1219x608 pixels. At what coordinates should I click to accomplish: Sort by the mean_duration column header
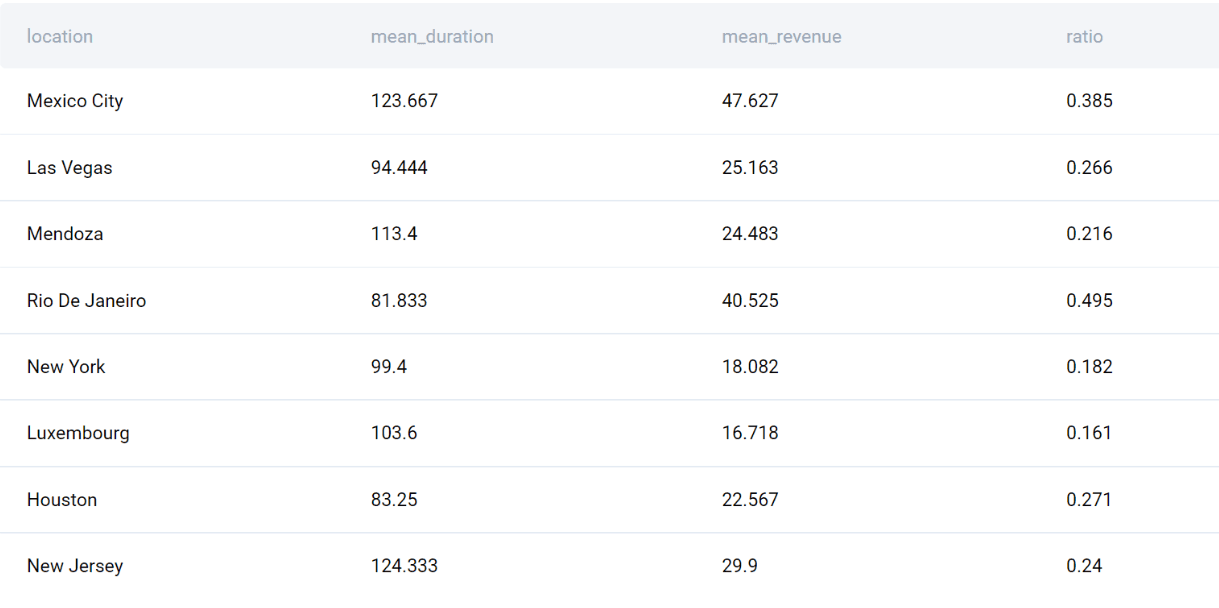(432, 37)
